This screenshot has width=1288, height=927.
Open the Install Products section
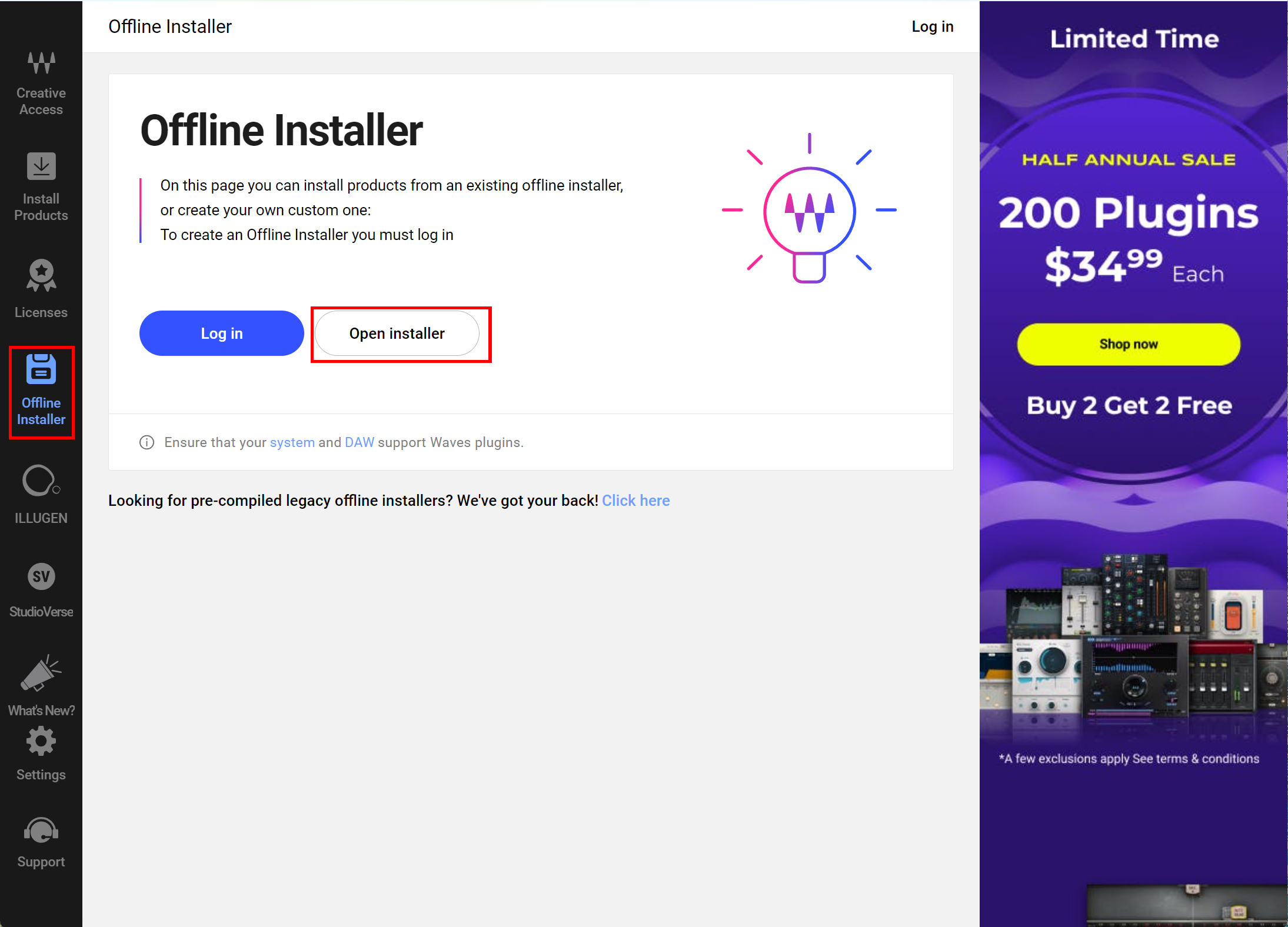[x=41, y=187]
